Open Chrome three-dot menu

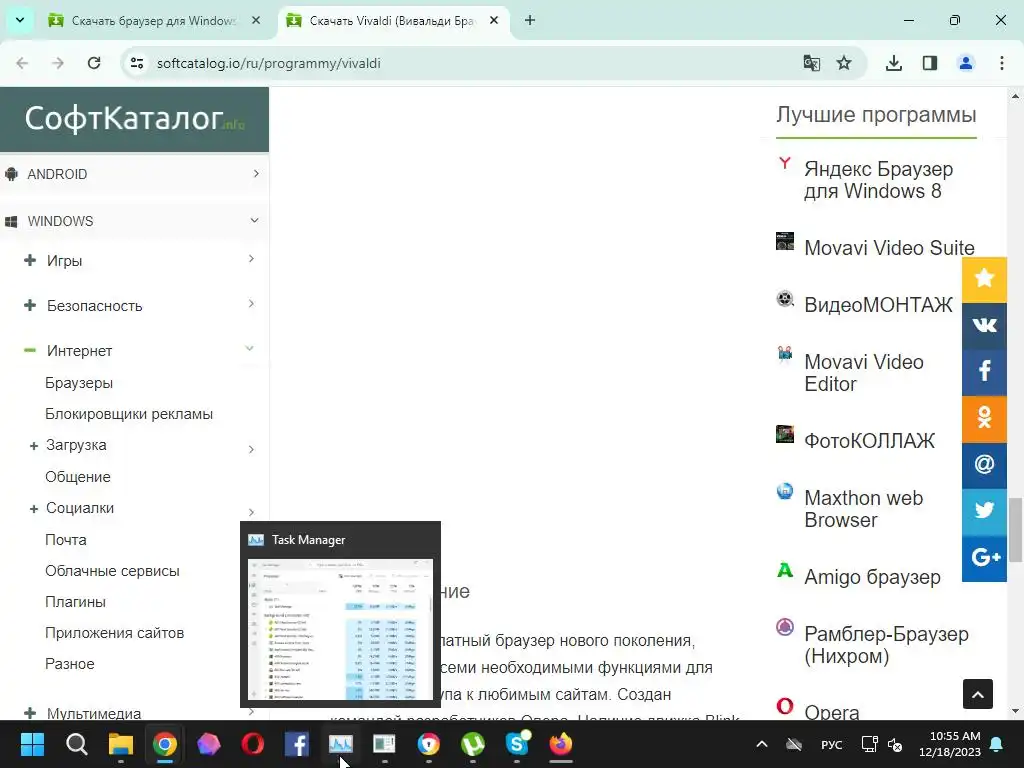pos(1002,63)
